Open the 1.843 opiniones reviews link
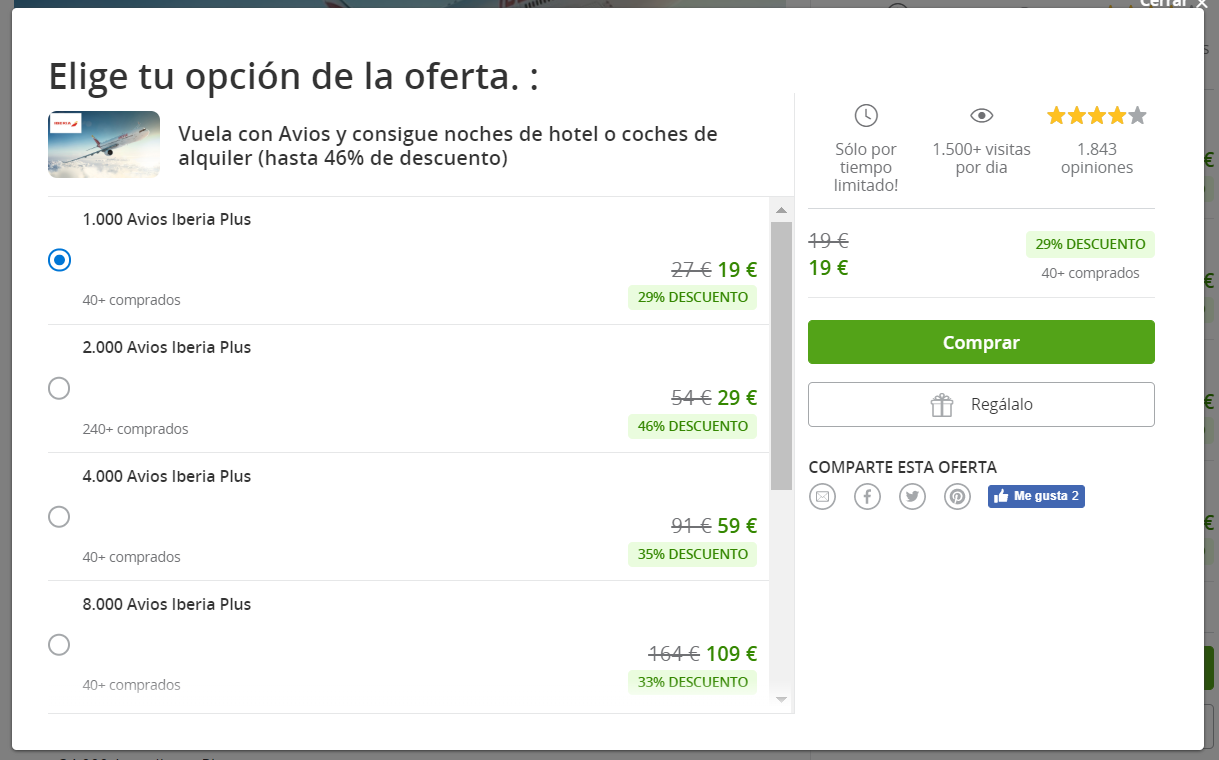 point(1096,158)
